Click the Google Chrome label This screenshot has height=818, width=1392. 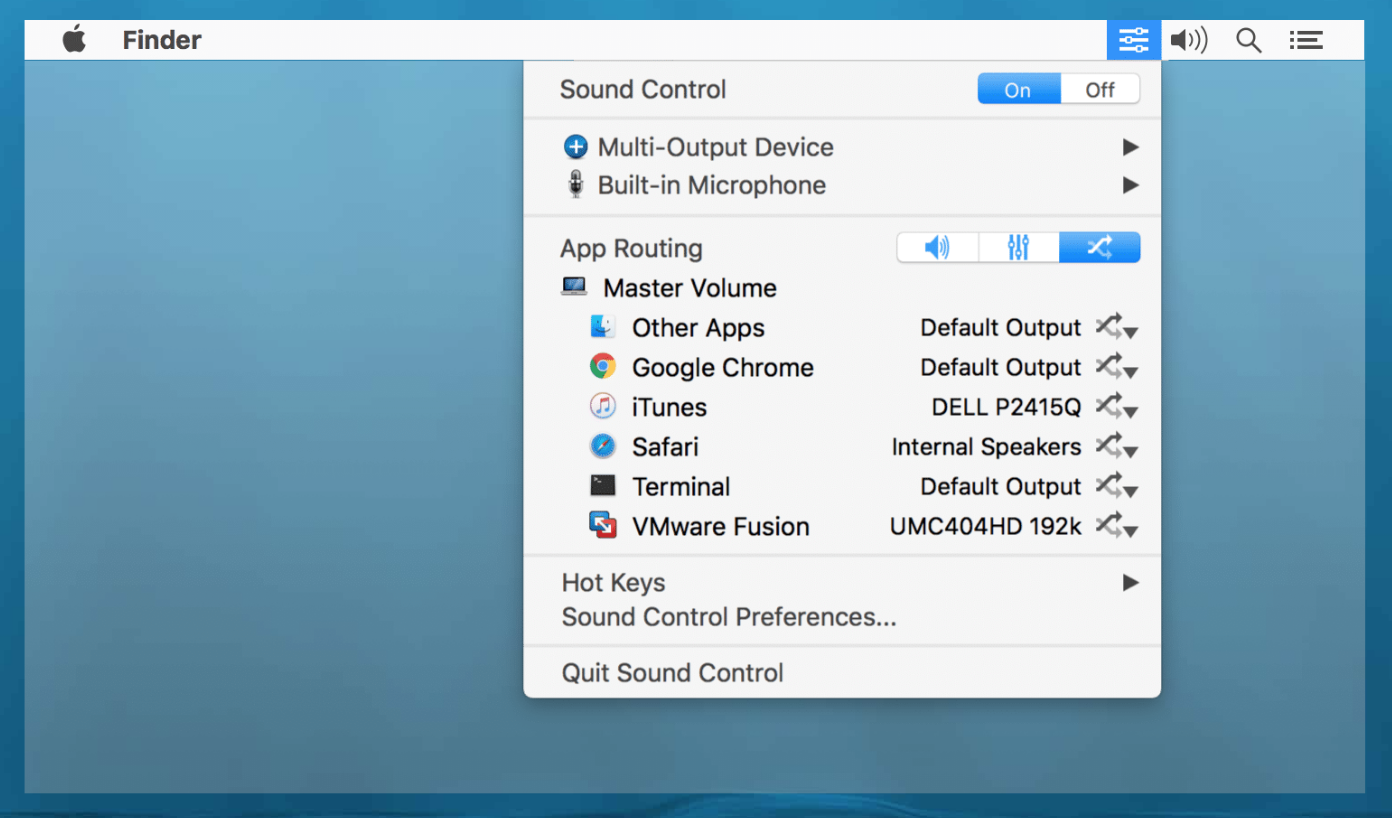(x=723, y=368)
